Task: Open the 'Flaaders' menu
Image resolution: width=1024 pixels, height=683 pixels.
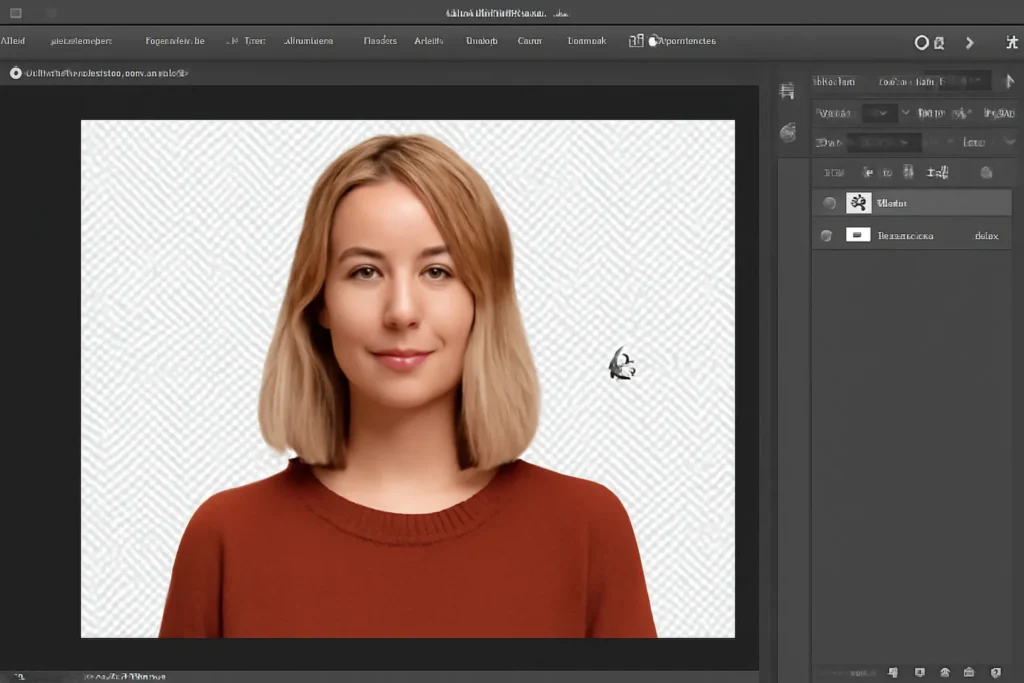Action: (379, 40)
